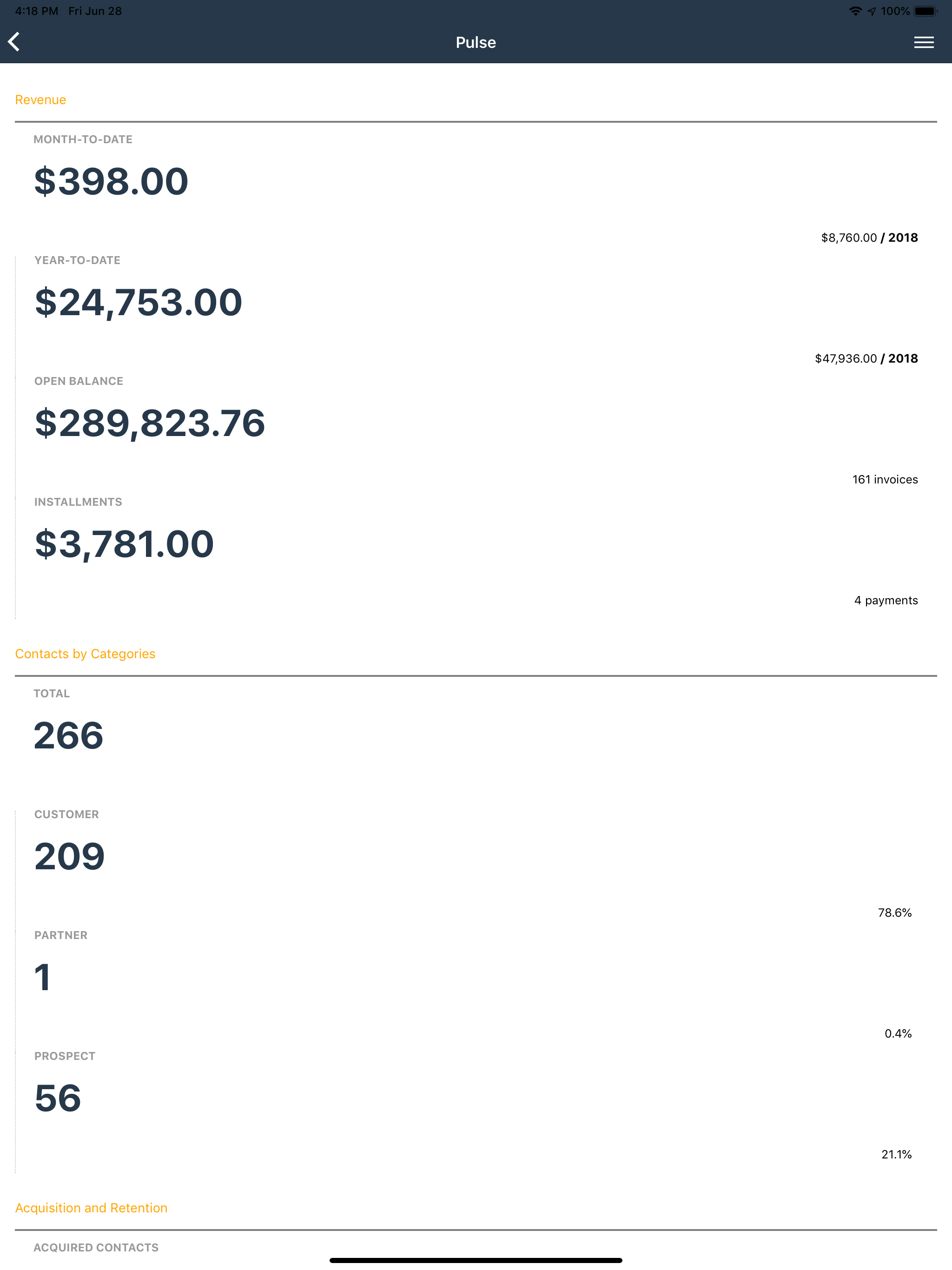Tap the Wi-Fi status icon
Screen dimensions: 952x1270
pyautogui.click(x=855, y=11)
